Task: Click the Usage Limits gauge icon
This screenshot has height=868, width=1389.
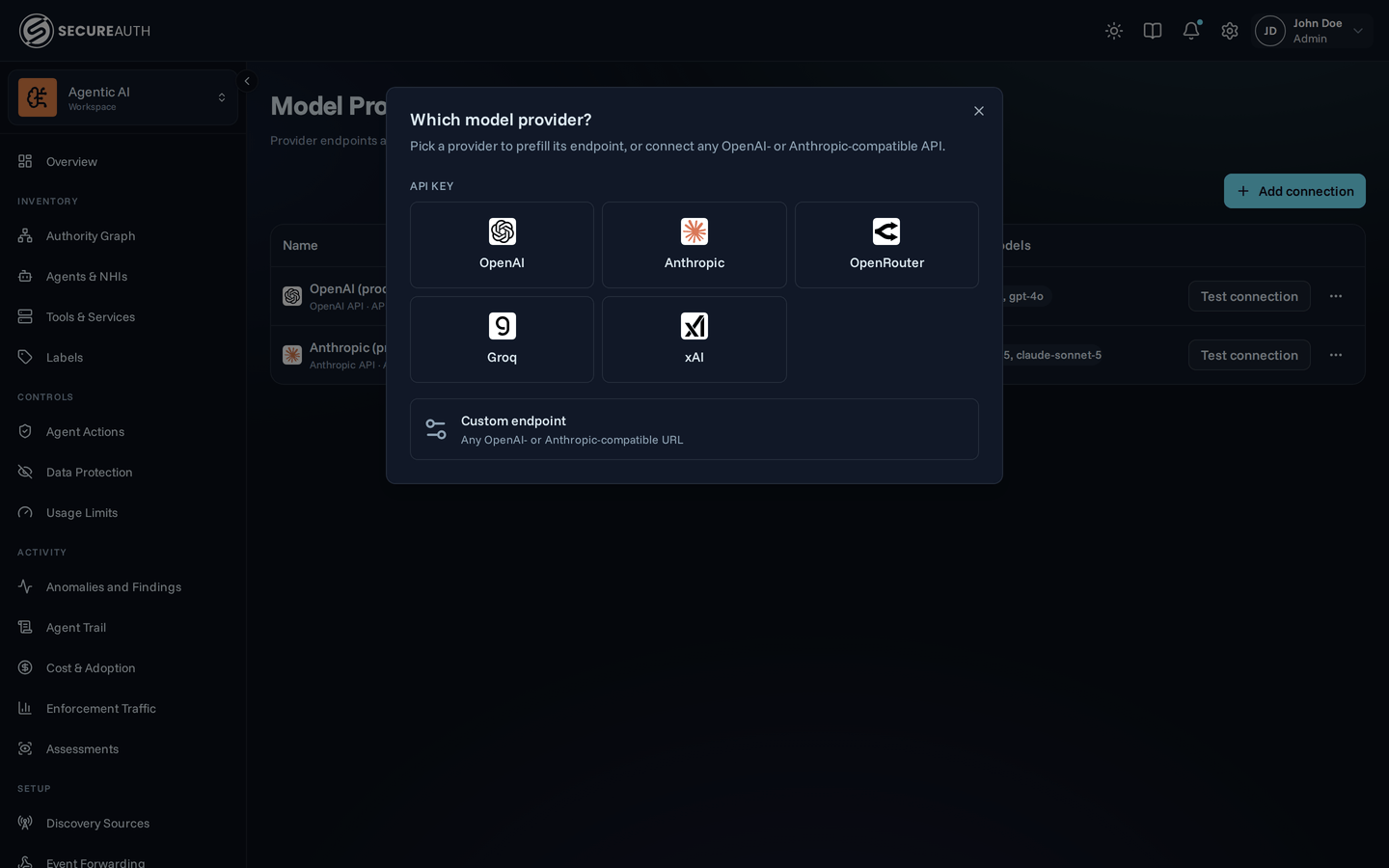Action: (25, 512)
